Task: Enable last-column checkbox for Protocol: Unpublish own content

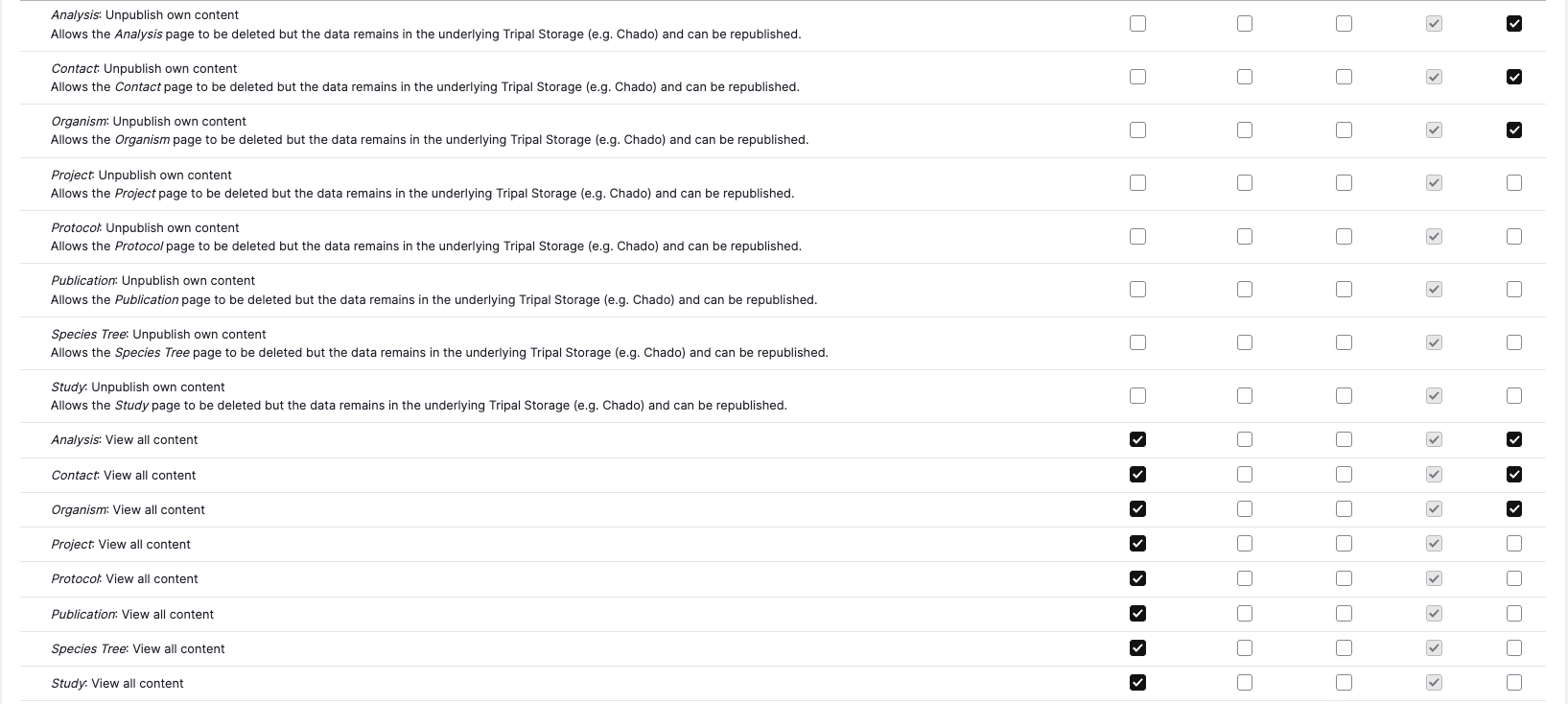Action: coord(1513,236)
